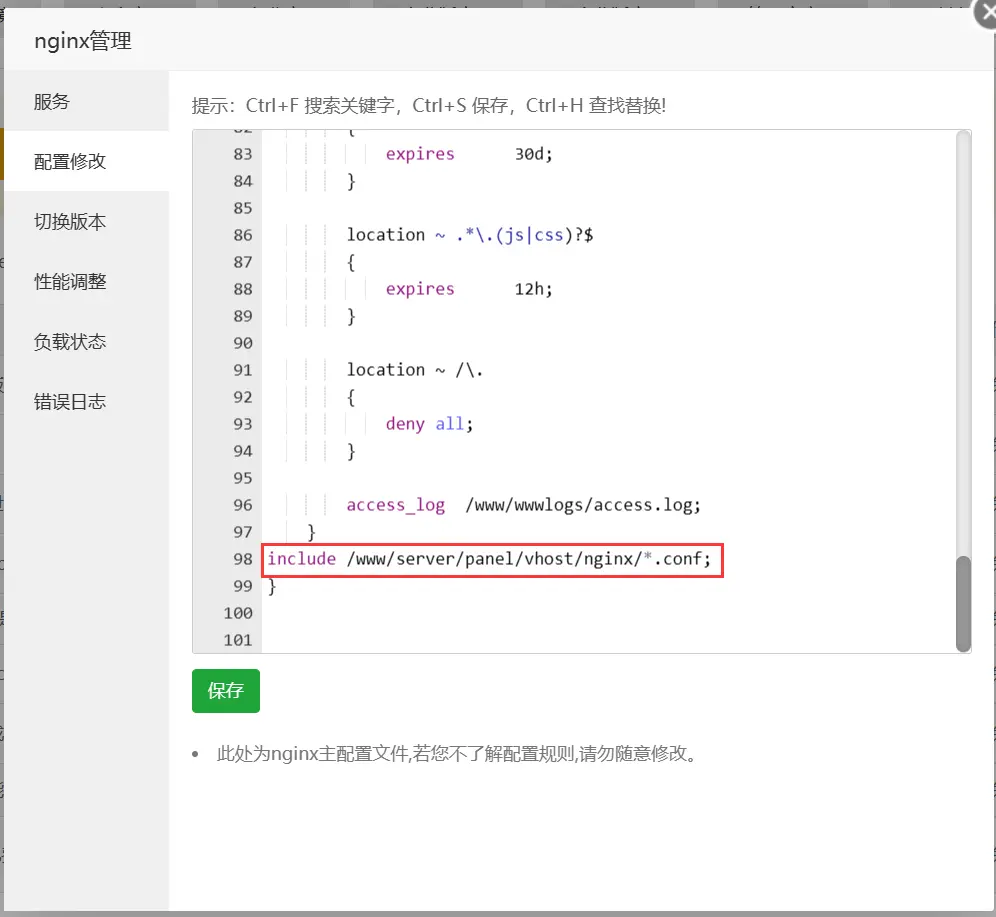996x917 pixels.
Task: Switch to the 服务 sidebar tab
Action: pyautogui.click(x=52, y=101)
